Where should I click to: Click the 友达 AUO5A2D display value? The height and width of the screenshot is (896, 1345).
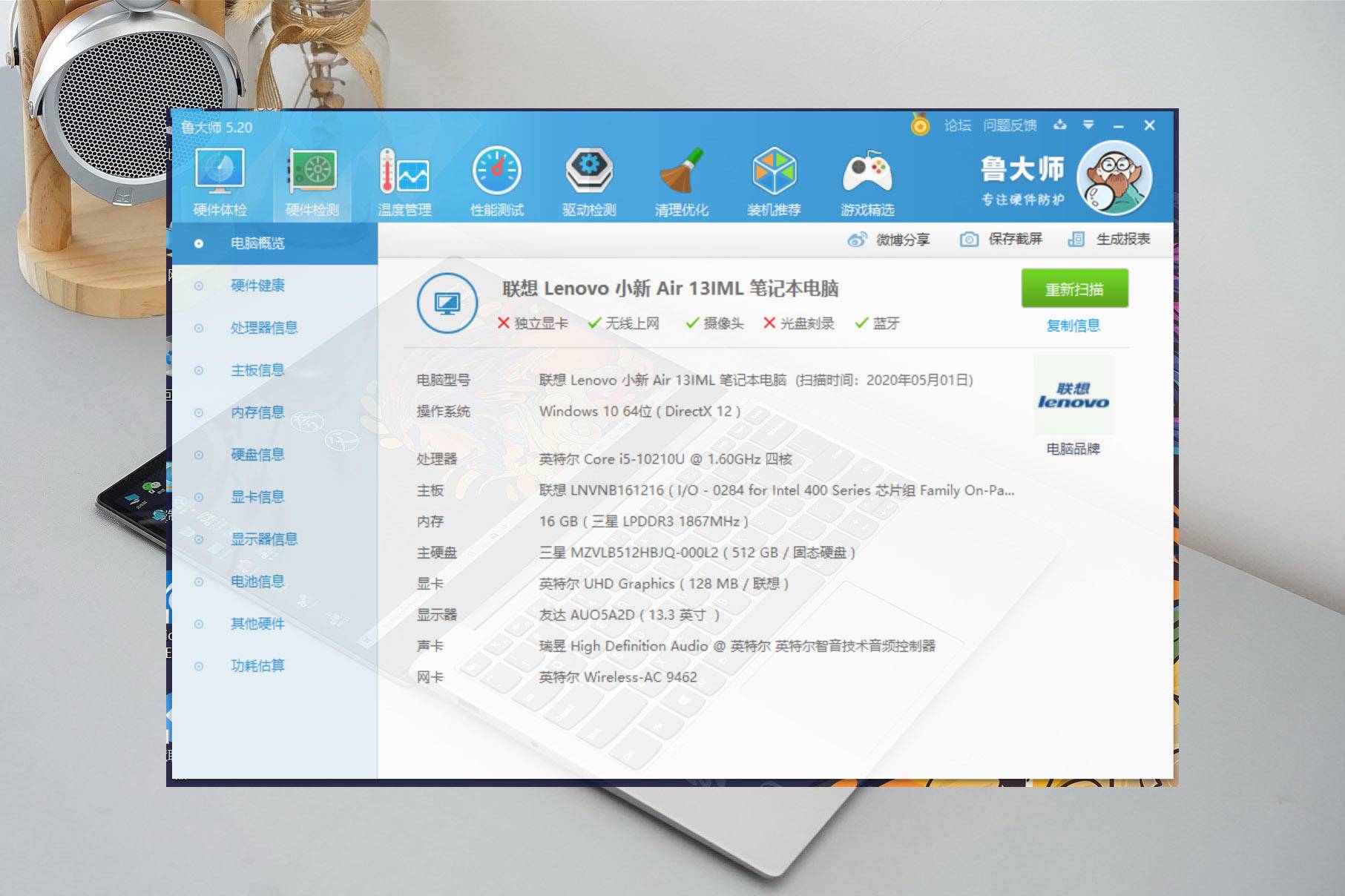click(630, 615)
